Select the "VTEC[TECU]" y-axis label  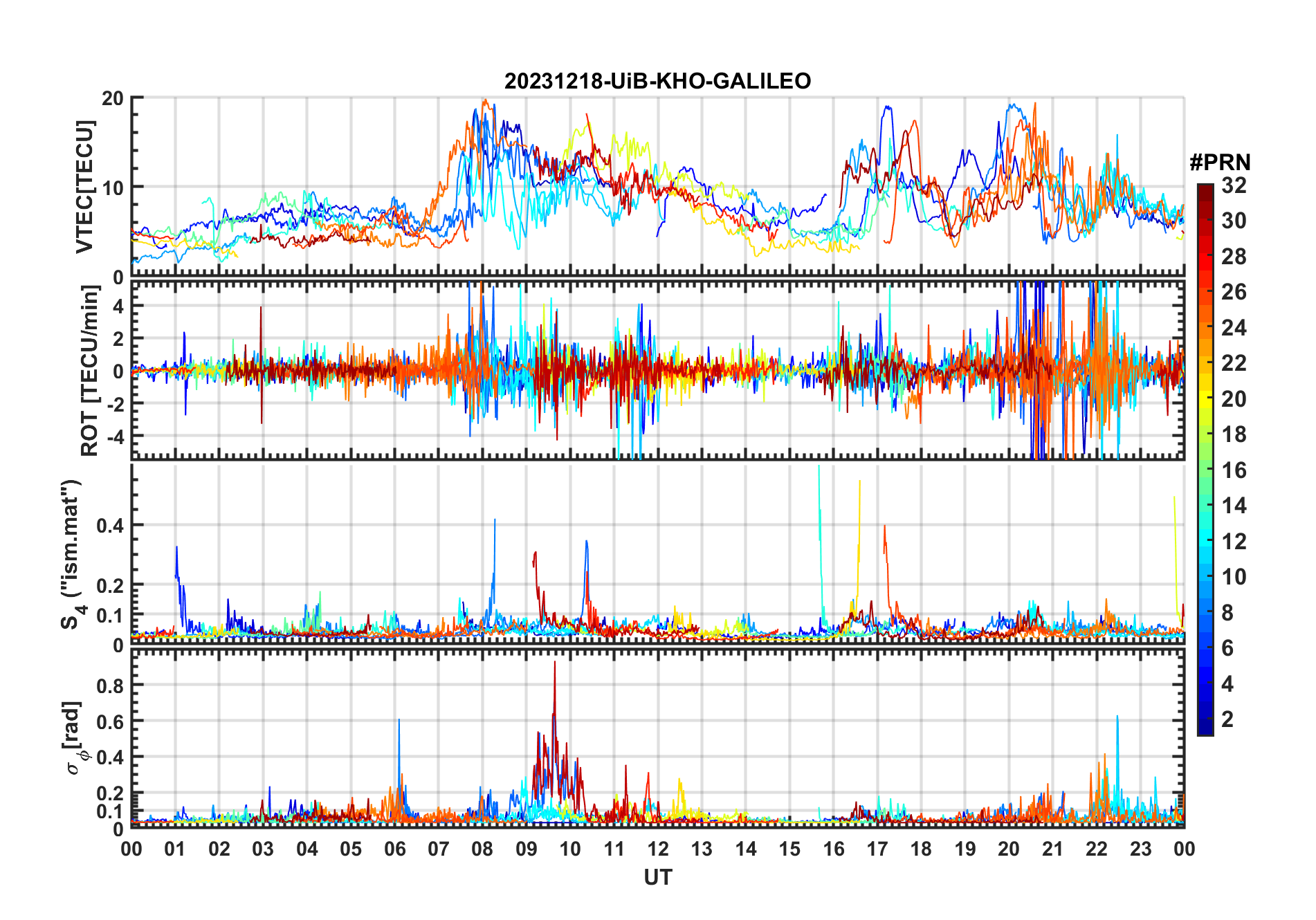point(84,187)
